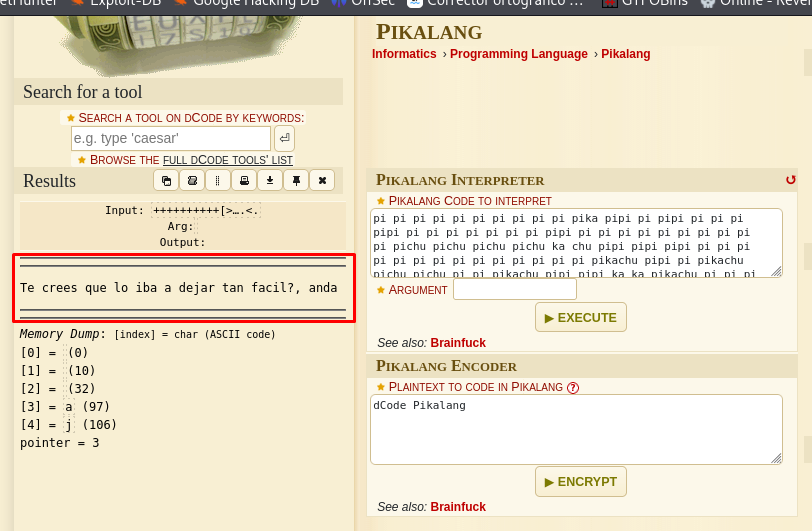Download results with the download arrow icon
The height and width of the screenshot is (531, 812).
(x=270, y=181)
